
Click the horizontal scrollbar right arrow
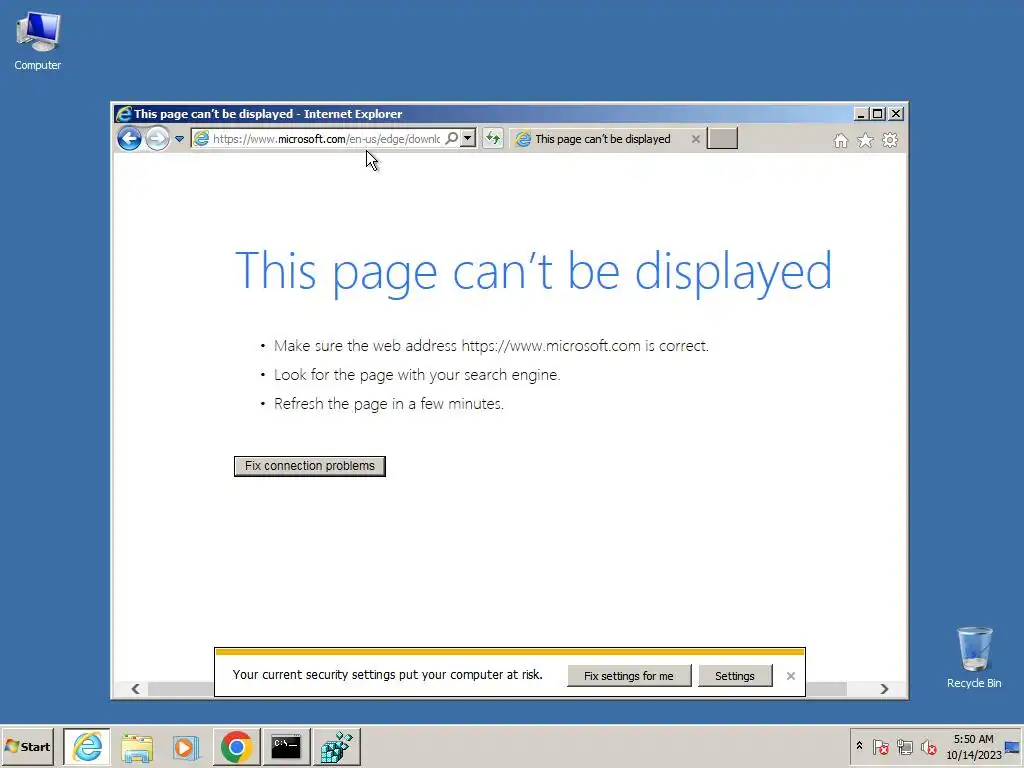(884, 689)
